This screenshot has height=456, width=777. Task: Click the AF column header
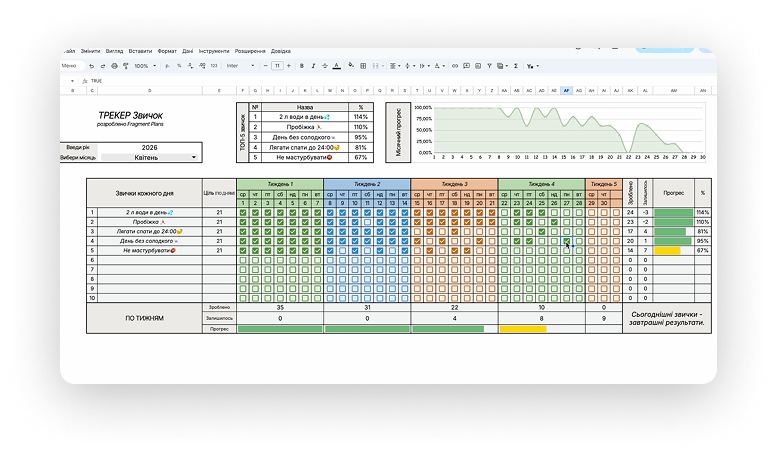point(566,88)
